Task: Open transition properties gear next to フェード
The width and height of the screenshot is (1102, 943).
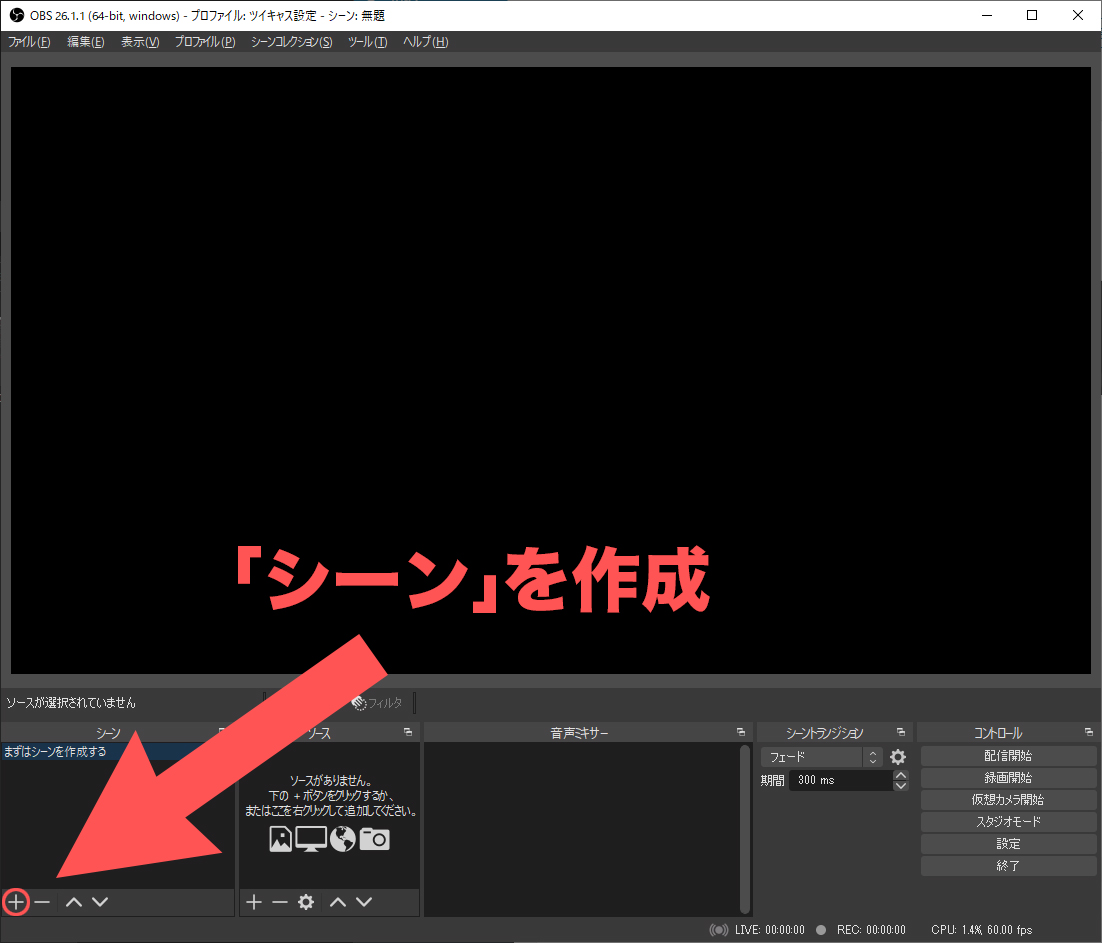Action: 897,757
